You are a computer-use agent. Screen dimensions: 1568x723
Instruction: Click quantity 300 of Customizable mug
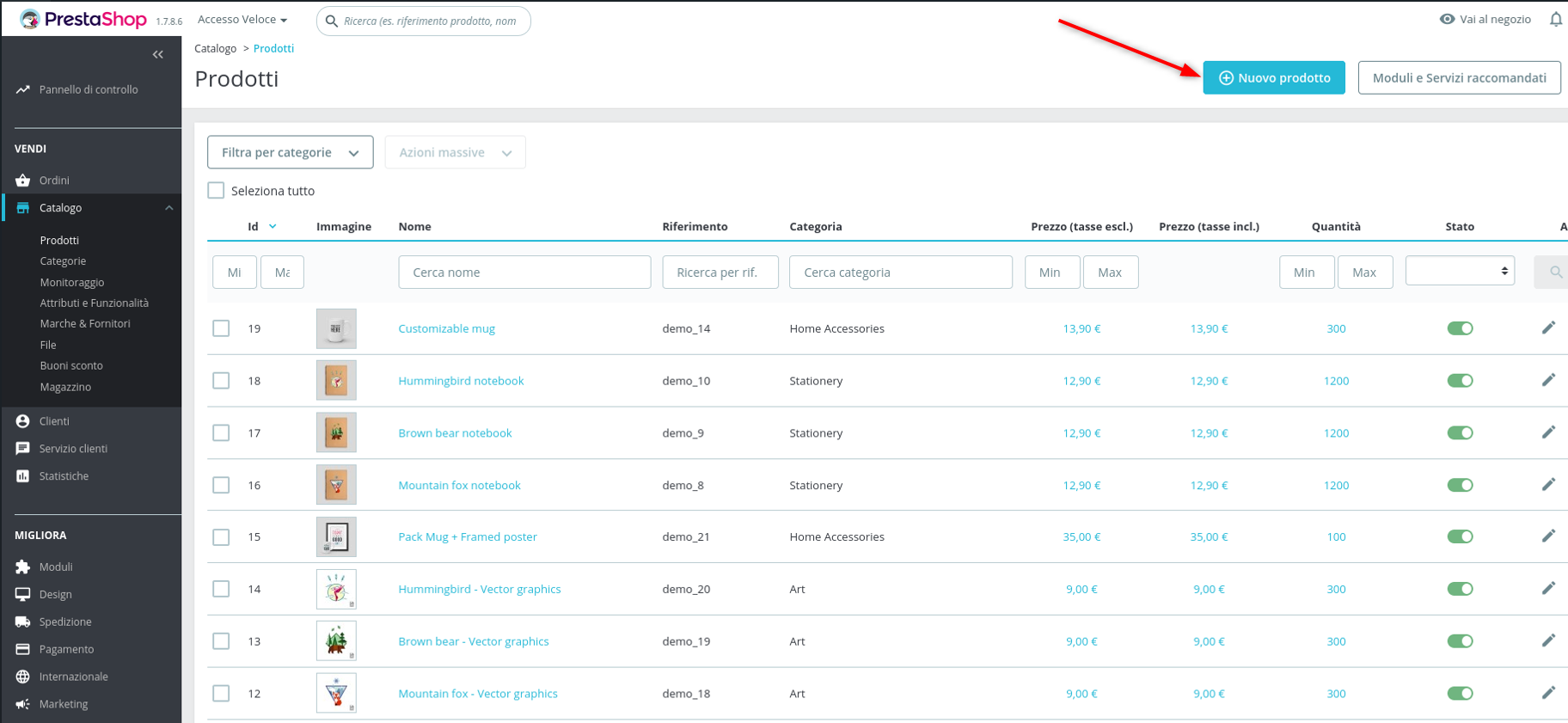click(x=1336, y=328)
